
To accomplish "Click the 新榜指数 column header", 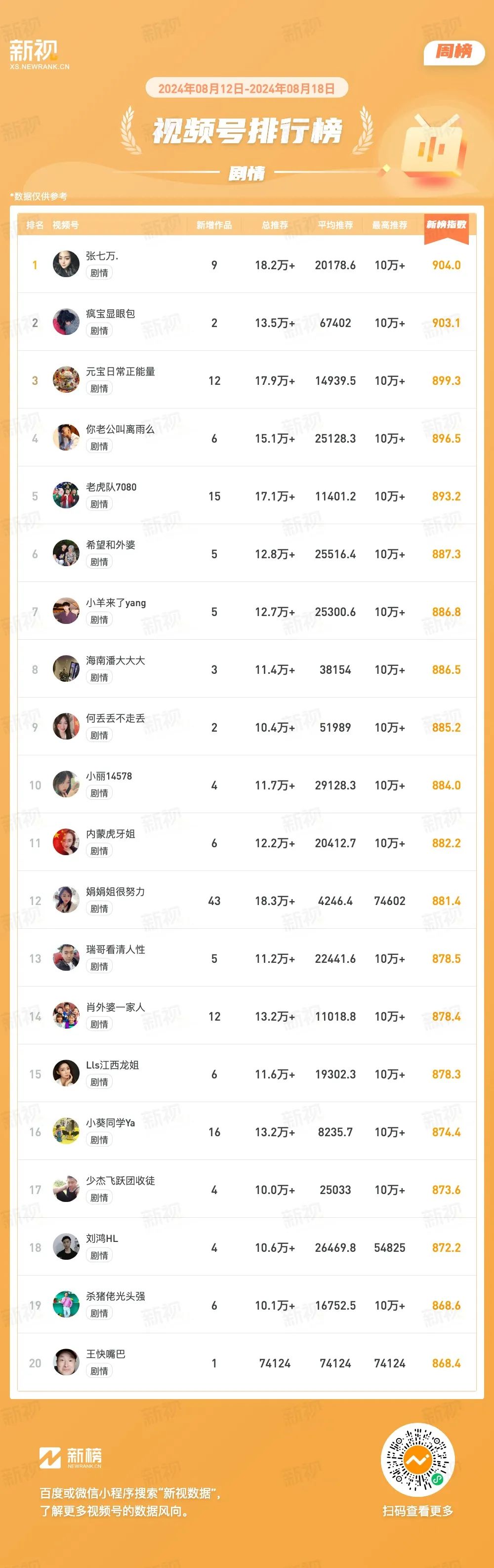I will point(446,225).
